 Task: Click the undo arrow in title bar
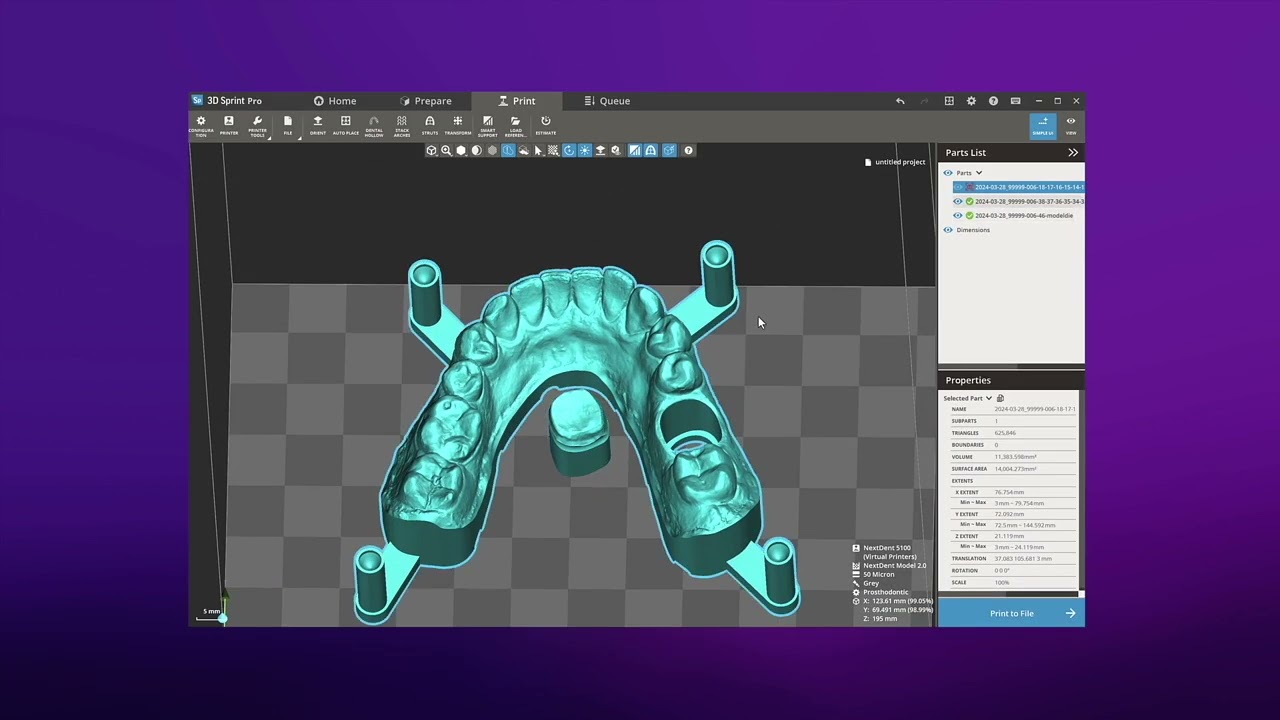[x=900, y=101]
